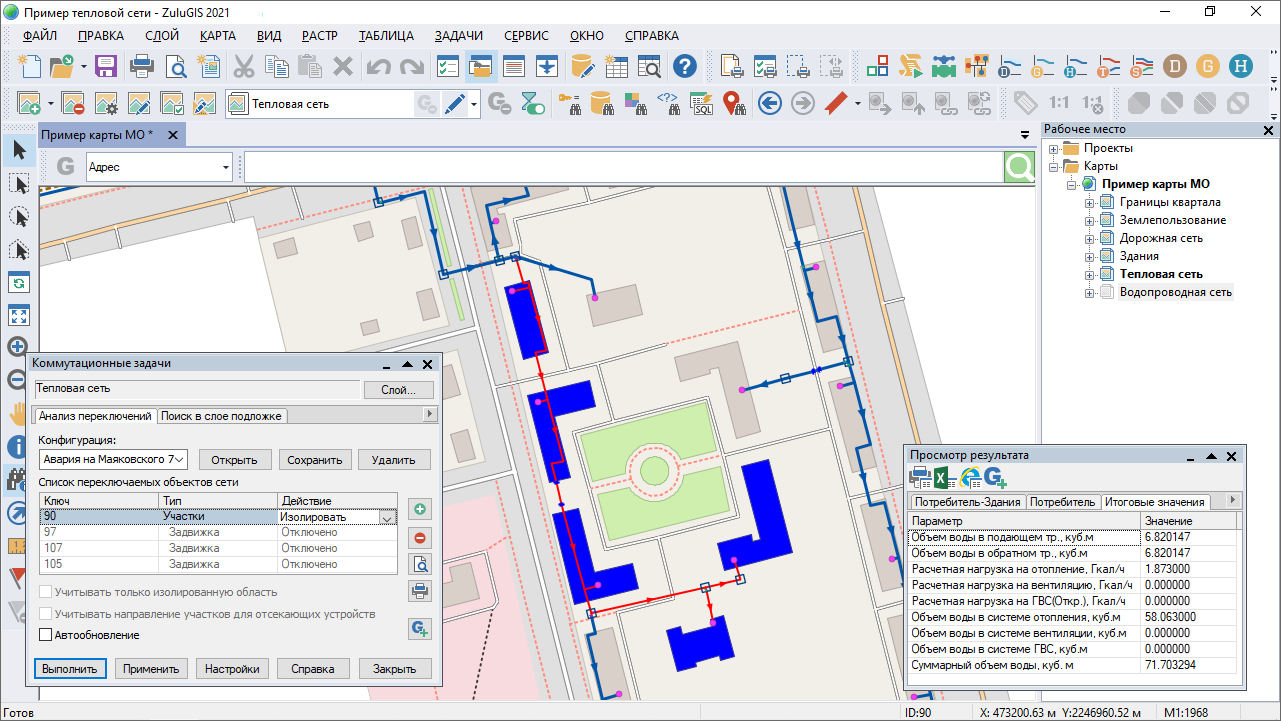The image size is (1281, 721).
Task: Expand the Проекты tree node
Action: tap(1053, 148)
